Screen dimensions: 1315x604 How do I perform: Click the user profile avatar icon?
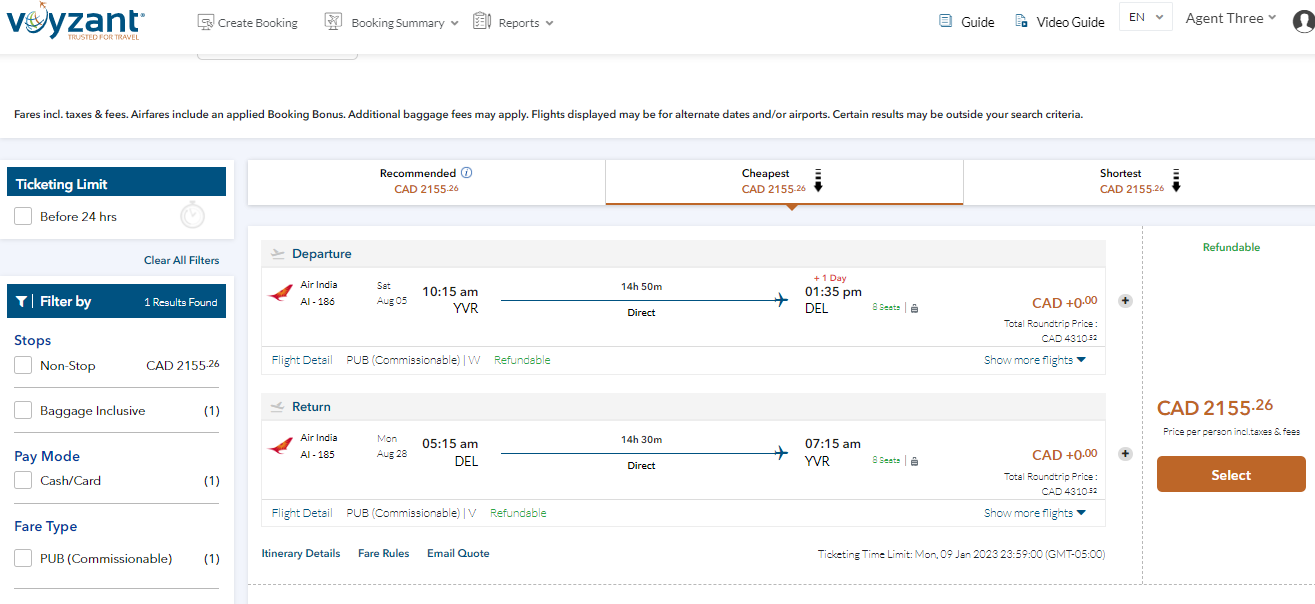pos(1302,21)
